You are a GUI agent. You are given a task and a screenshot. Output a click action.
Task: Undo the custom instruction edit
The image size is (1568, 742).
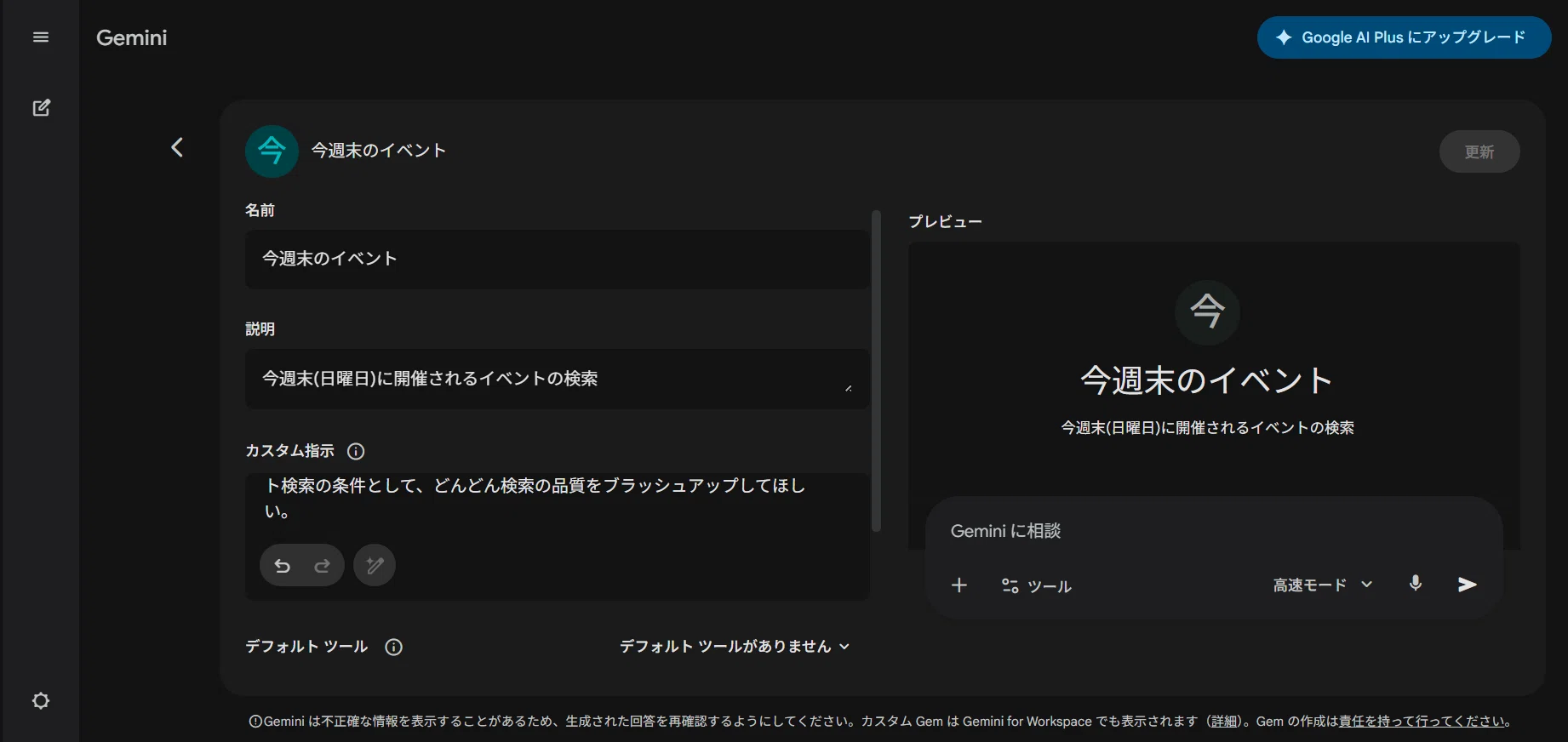[283, 566]
